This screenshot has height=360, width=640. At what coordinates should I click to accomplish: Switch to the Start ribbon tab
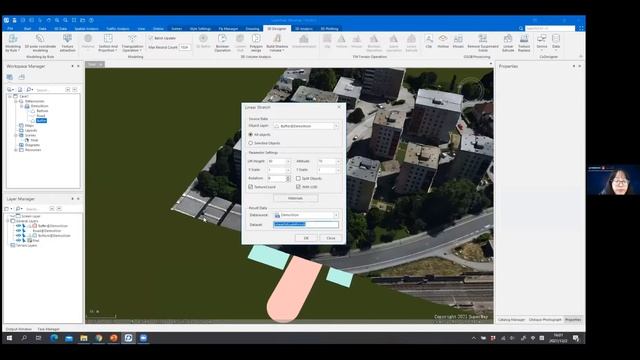click(x=27, y=29)
